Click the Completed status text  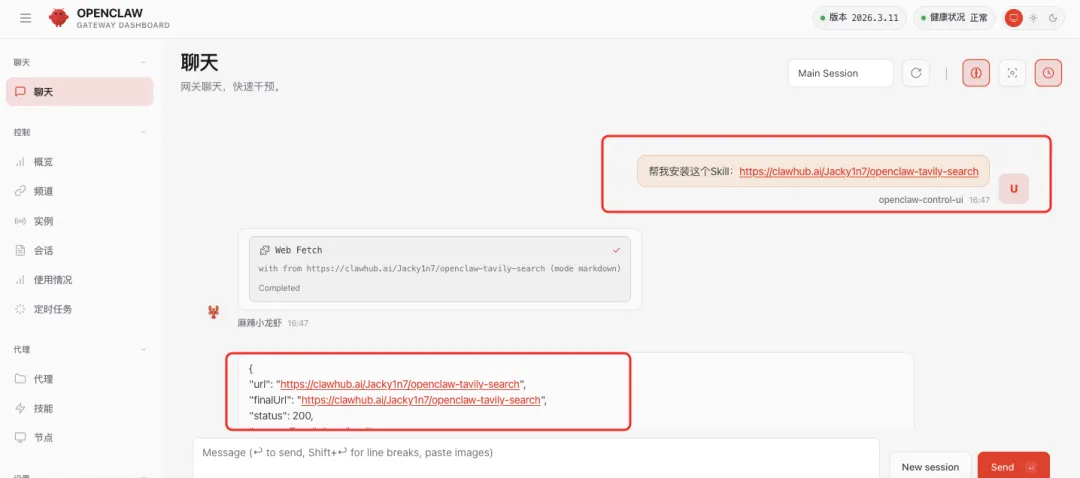coord(279,288)
